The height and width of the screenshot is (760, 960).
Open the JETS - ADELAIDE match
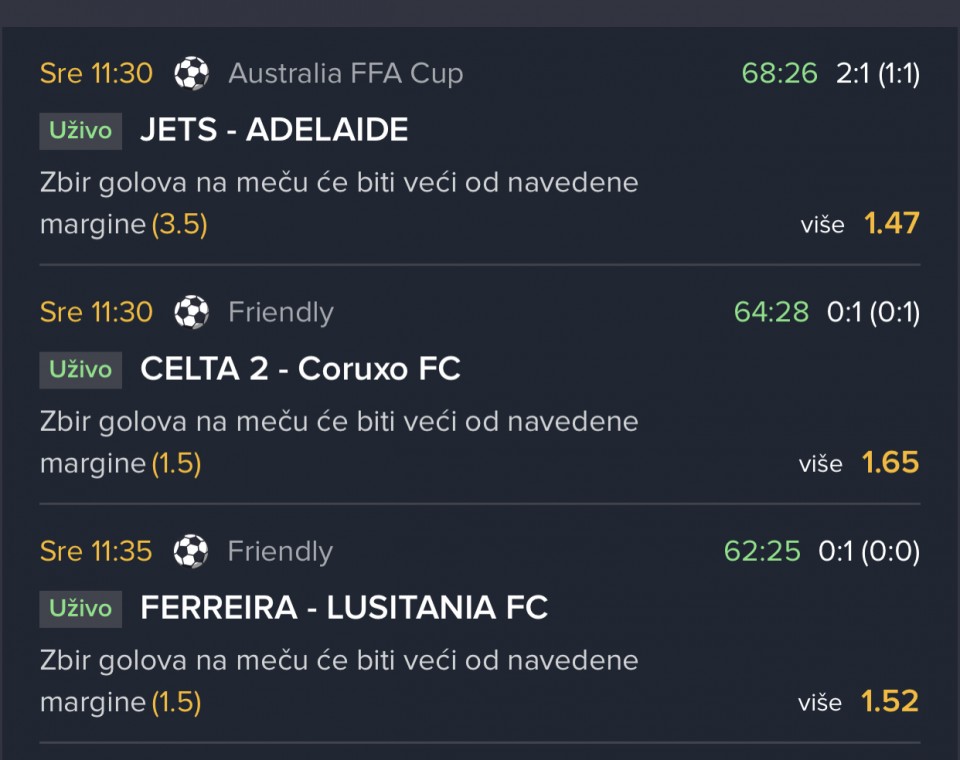tap(274, 130)
